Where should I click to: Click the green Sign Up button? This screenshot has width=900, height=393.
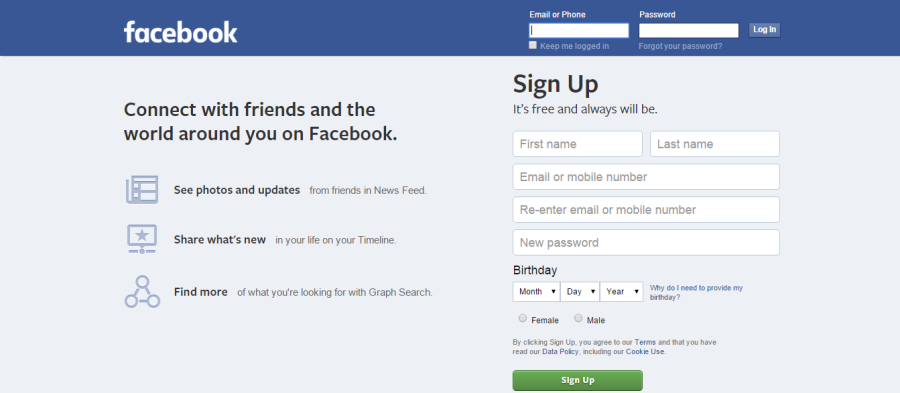click(x=577, y=380)
